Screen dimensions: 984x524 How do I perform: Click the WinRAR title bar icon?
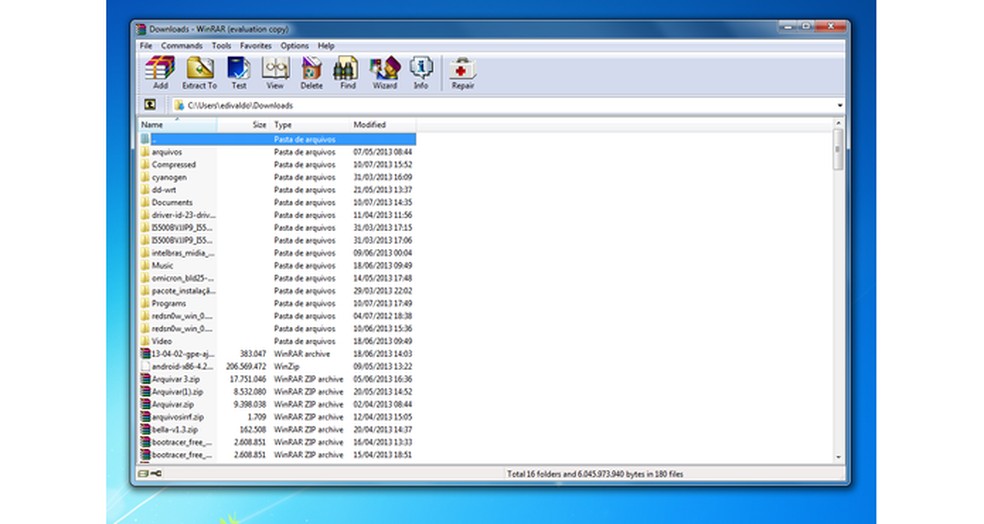141,29
